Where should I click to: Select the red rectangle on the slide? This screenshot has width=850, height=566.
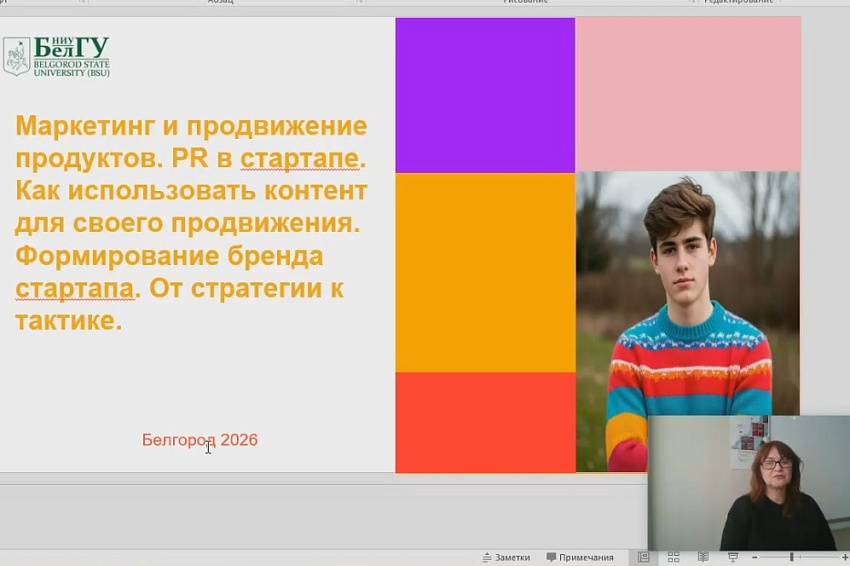click(x=485, y=421)
